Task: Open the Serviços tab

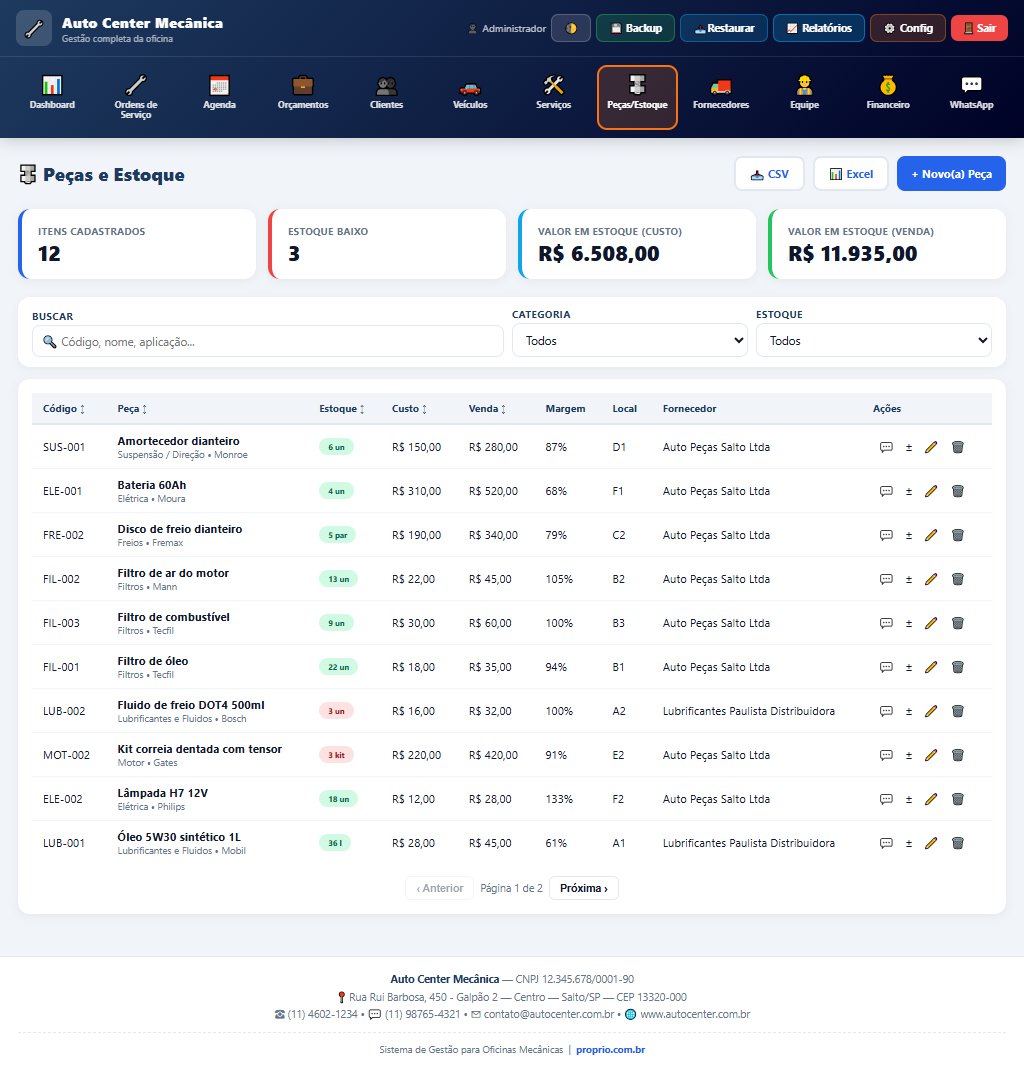Action: pyautogui.click(x=554, y=96)
